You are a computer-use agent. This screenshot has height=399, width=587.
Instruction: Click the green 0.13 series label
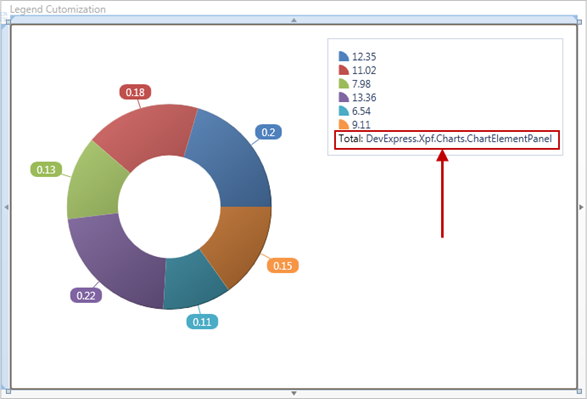coord(46,170)
